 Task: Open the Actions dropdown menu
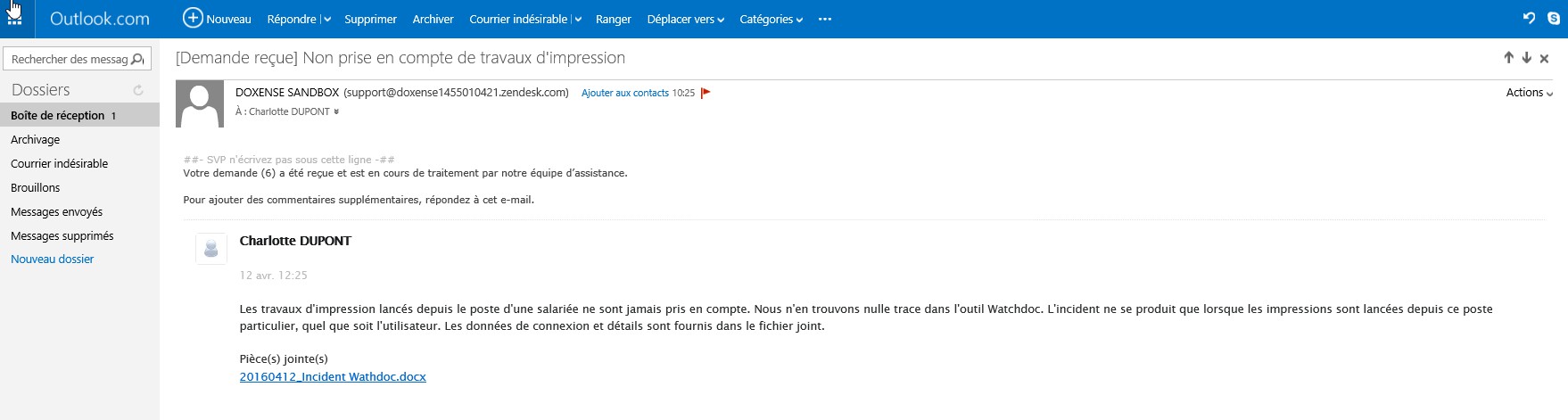[x=1529, y=93]
